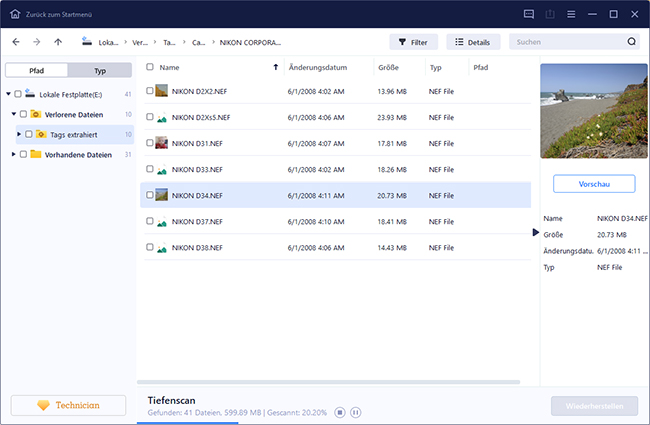Go back with the left arrow

pyautogui.click(x=16, y=42)
